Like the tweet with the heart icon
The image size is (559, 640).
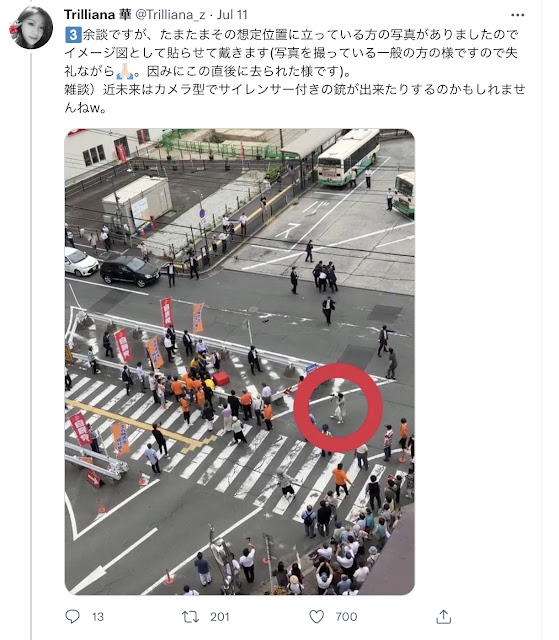tap(317, 616)
